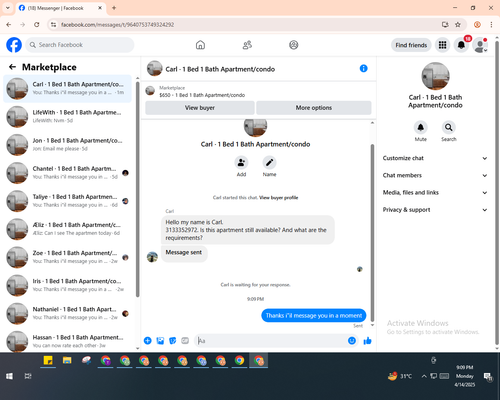Click Carl's message about apartment availability

[248, 230]
